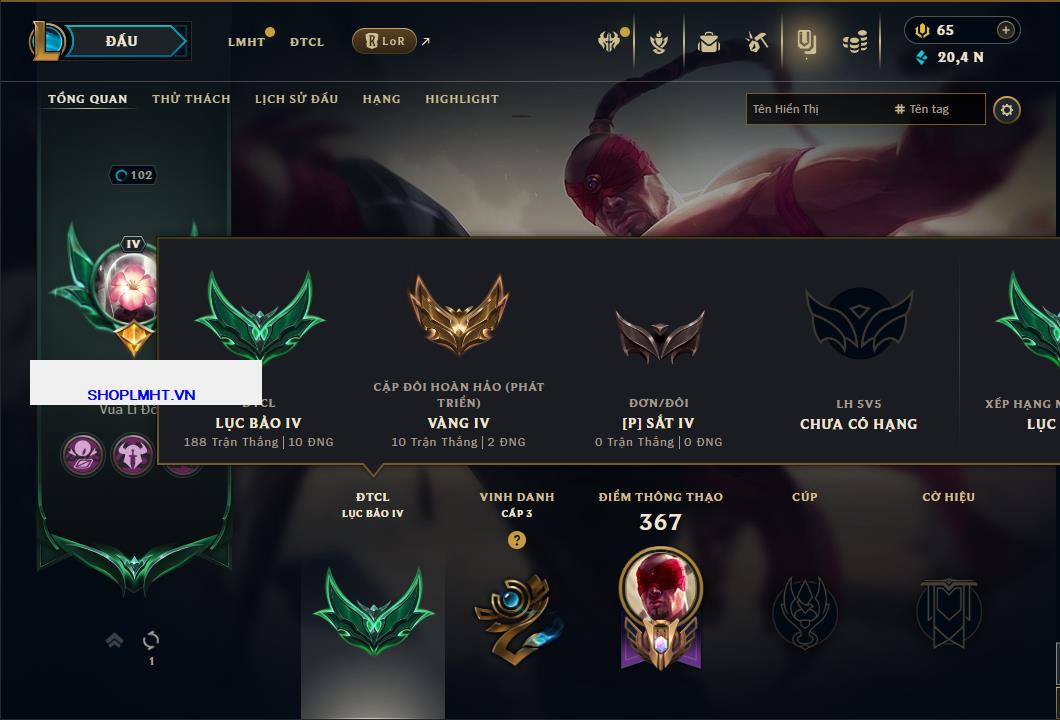
Task: Click the profile emblem icon in top bar
Action: [806, 42]
